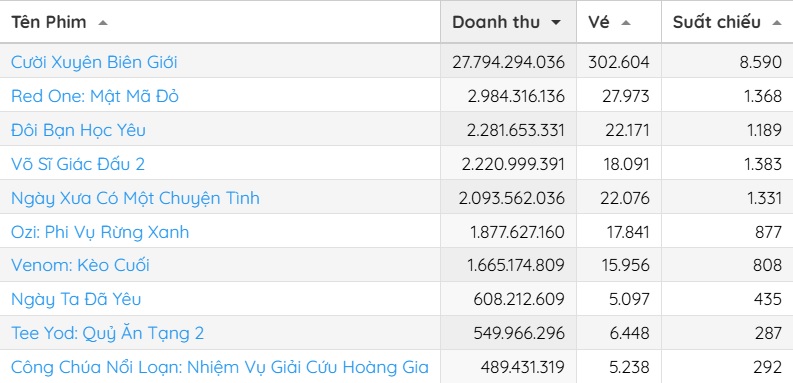Click the descending arrow in Doanh thu header

point(556,23)
